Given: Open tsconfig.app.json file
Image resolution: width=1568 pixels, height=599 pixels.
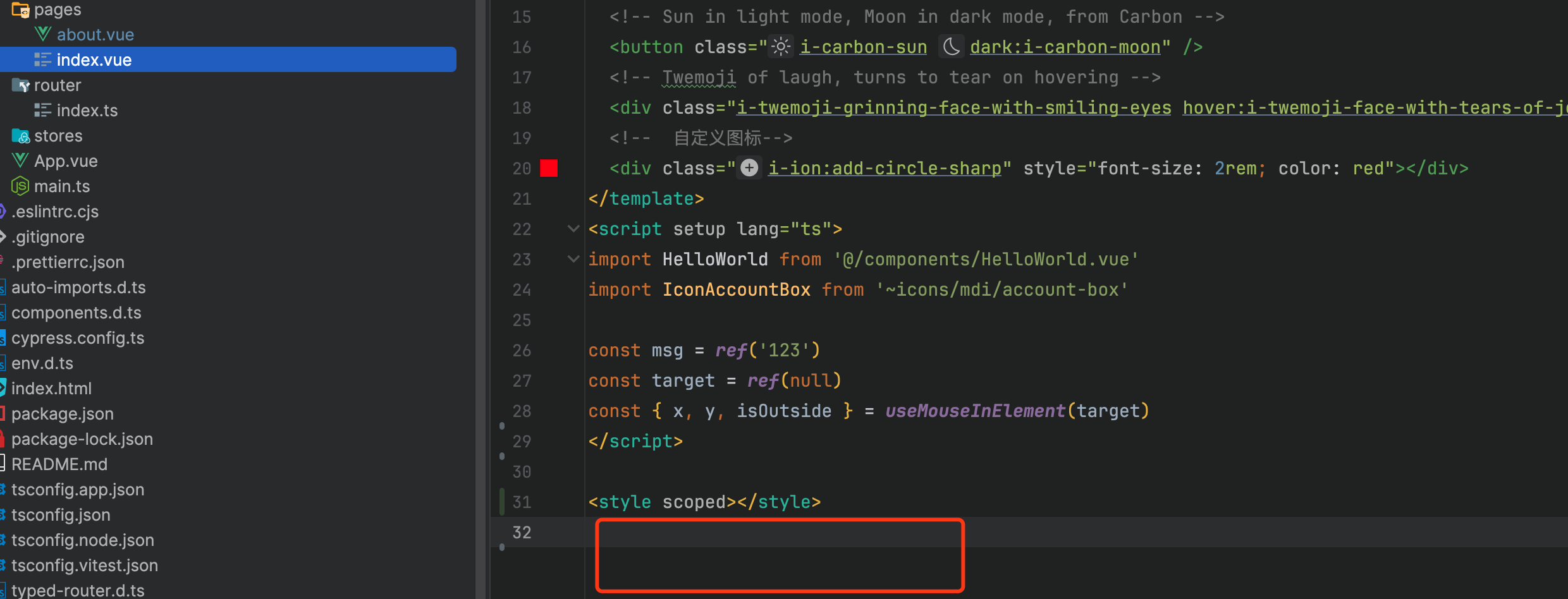Looking at the screenshot, I should click(78, 489).
